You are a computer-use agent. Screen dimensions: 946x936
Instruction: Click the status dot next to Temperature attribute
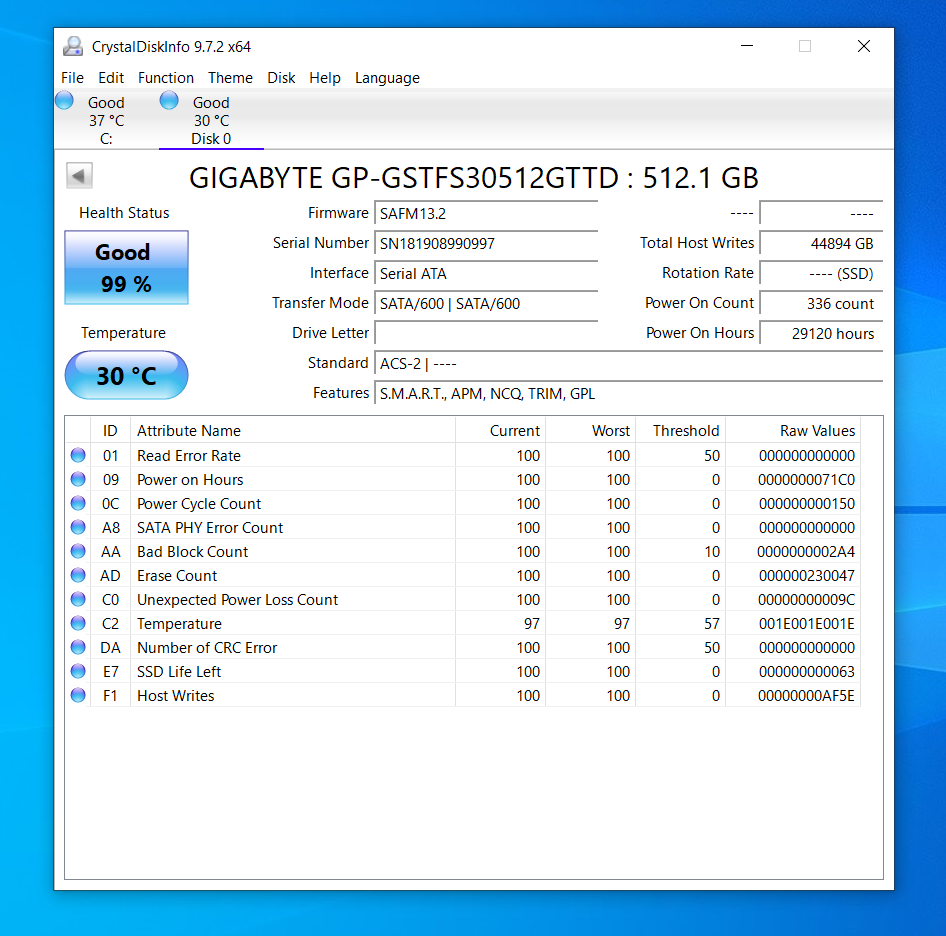(77, 623)
